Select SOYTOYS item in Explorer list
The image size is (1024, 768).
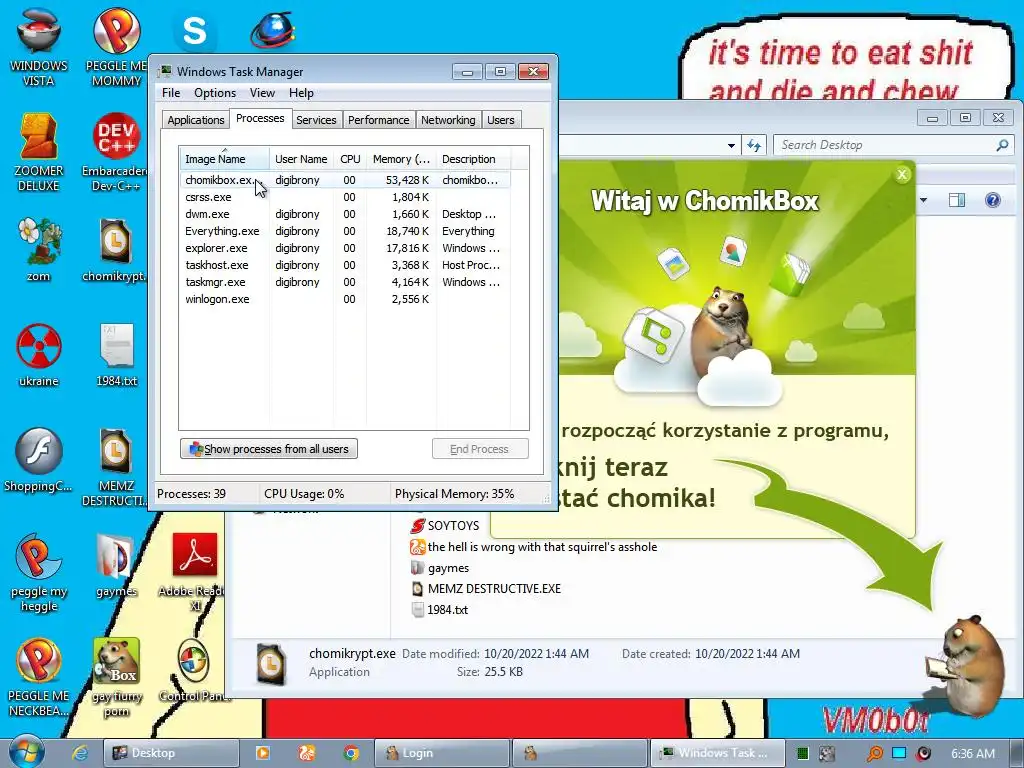coord(445,525)
